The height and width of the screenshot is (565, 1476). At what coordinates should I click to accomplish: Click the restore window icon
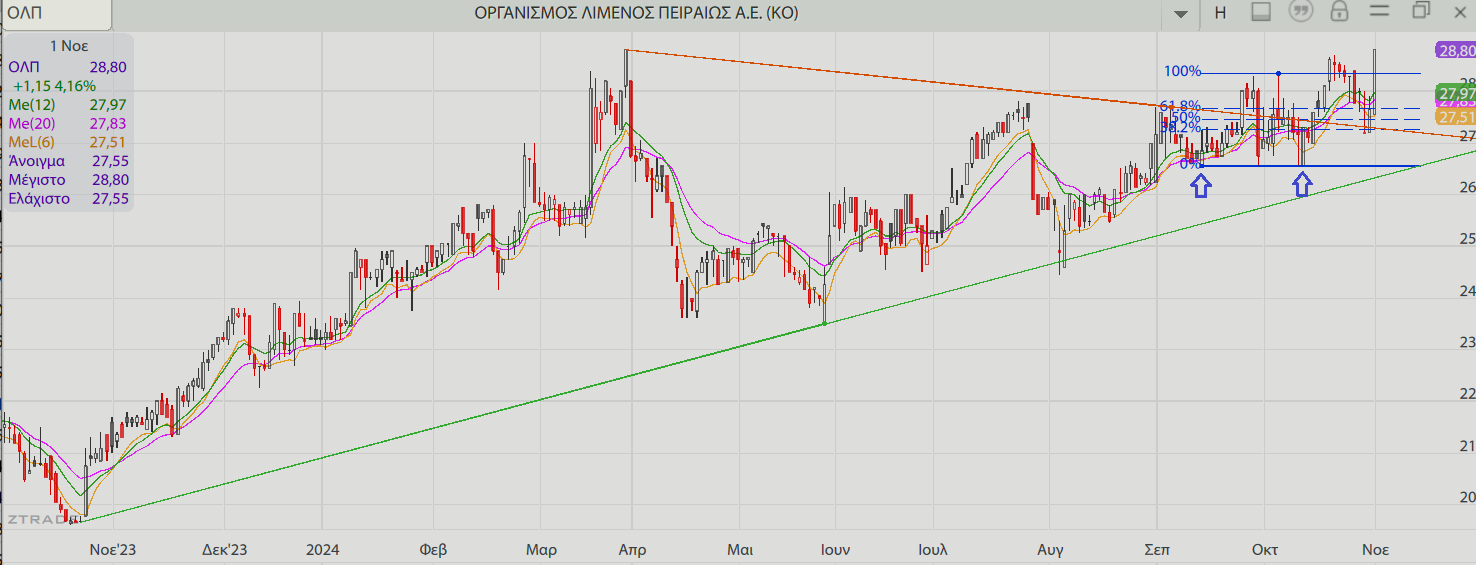click(x=1421, y=11)
